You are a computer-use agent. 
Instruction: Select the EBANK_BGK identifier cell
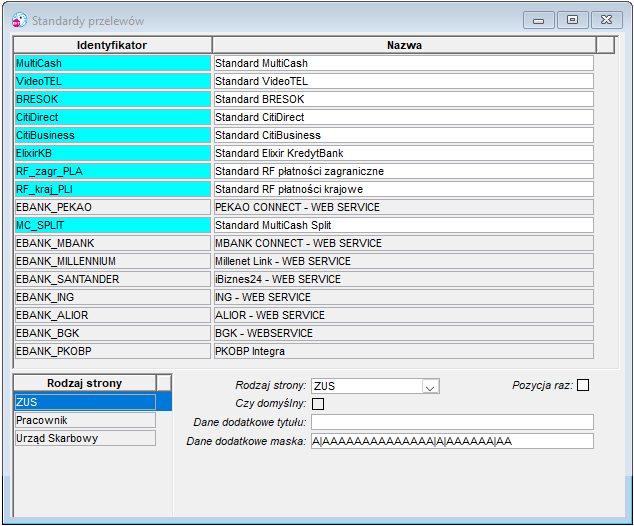(113, 333)
